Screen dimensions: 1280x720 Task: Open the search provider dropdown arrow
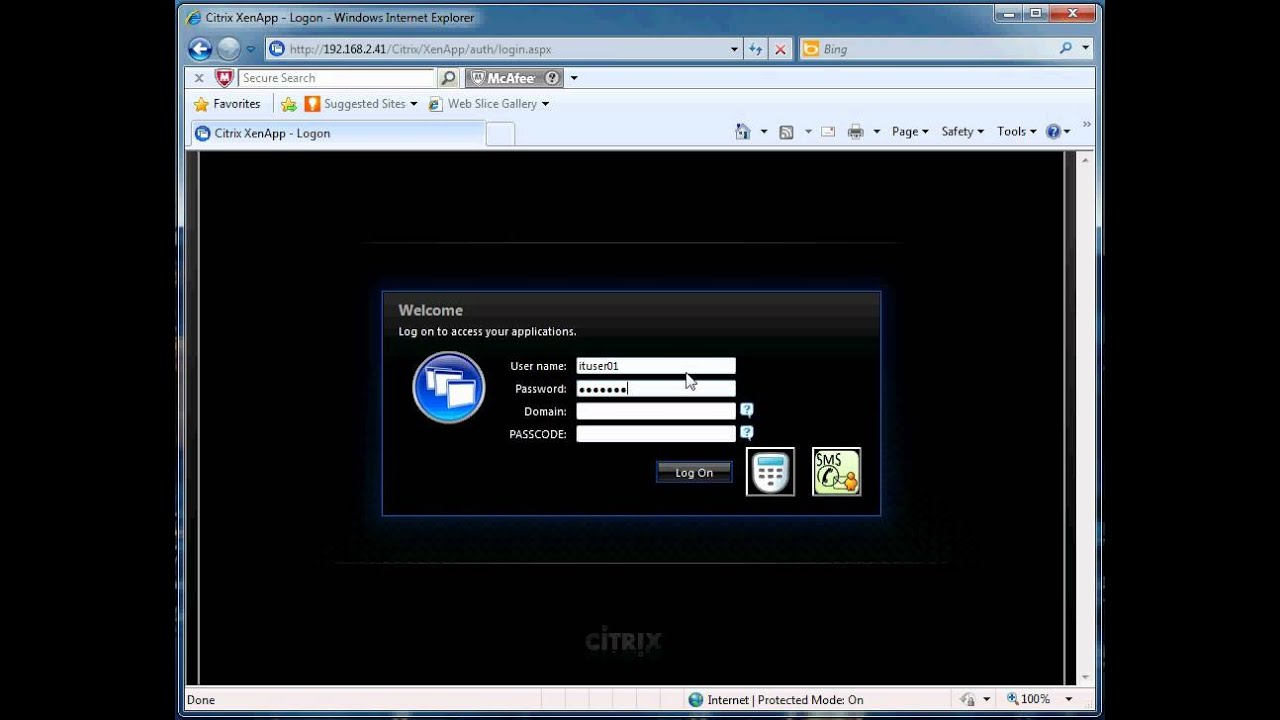tap(1085, 48)
